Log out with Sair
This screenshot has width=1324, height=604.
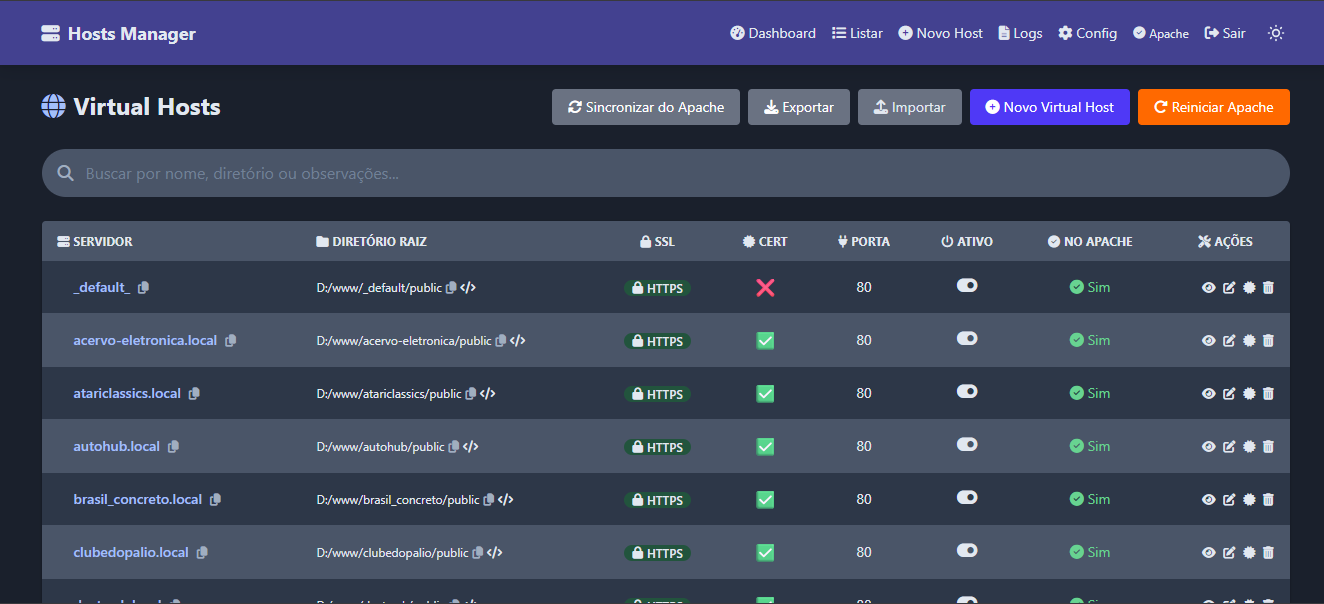click(1225, 33)
